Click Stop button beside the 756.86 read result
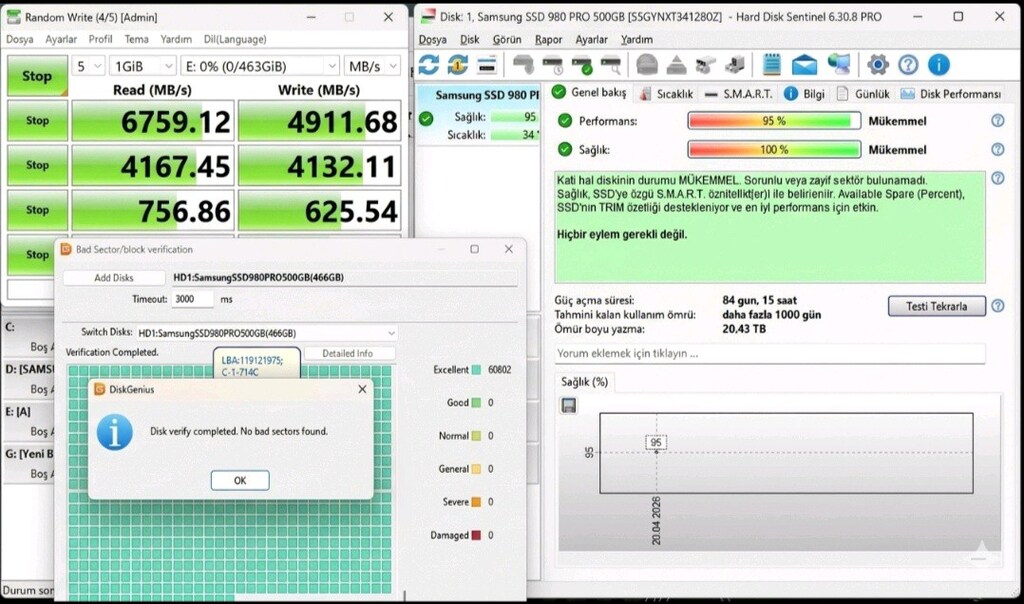1024x604 pixels. coord(37,210)
